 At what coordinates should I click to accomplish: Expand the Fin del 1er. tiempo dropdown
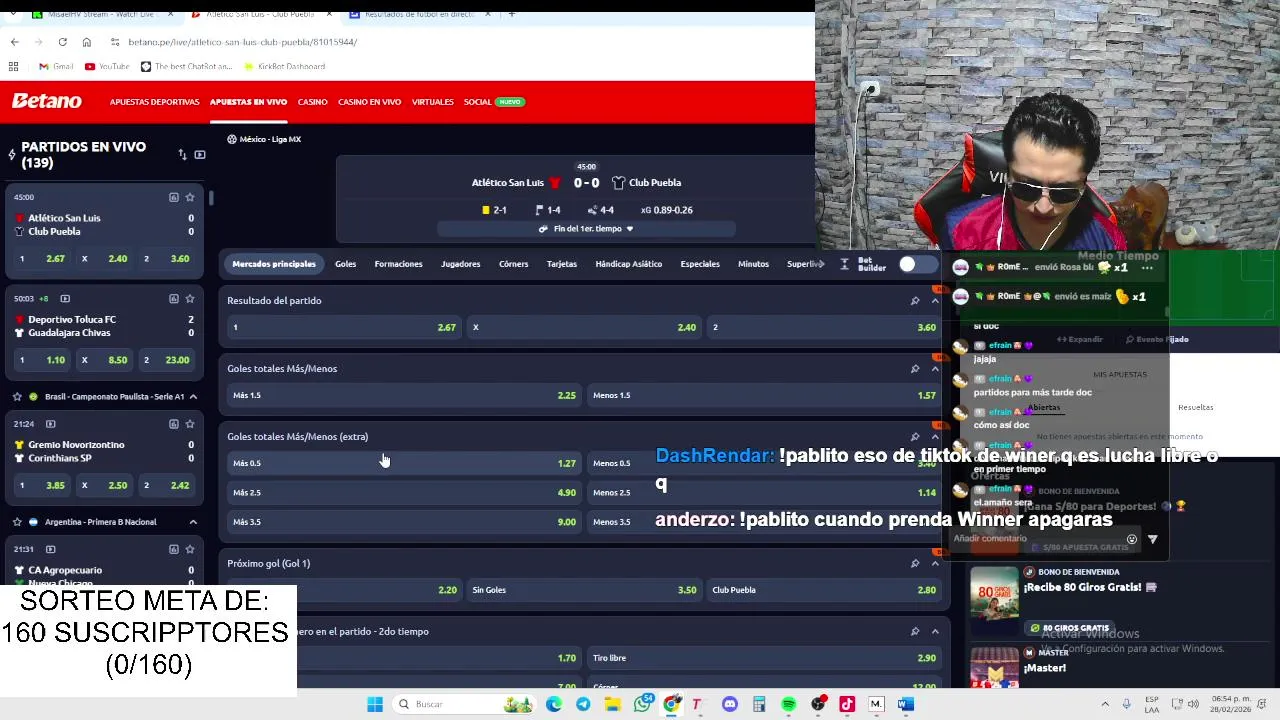[x=586, y=229]
